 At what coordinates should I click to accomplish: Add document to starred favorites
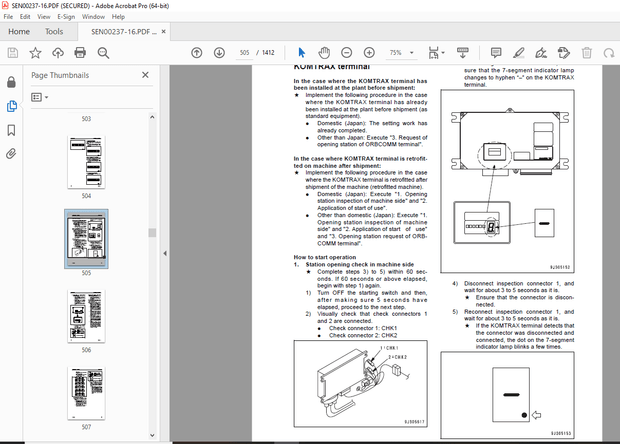coord(35,53)
